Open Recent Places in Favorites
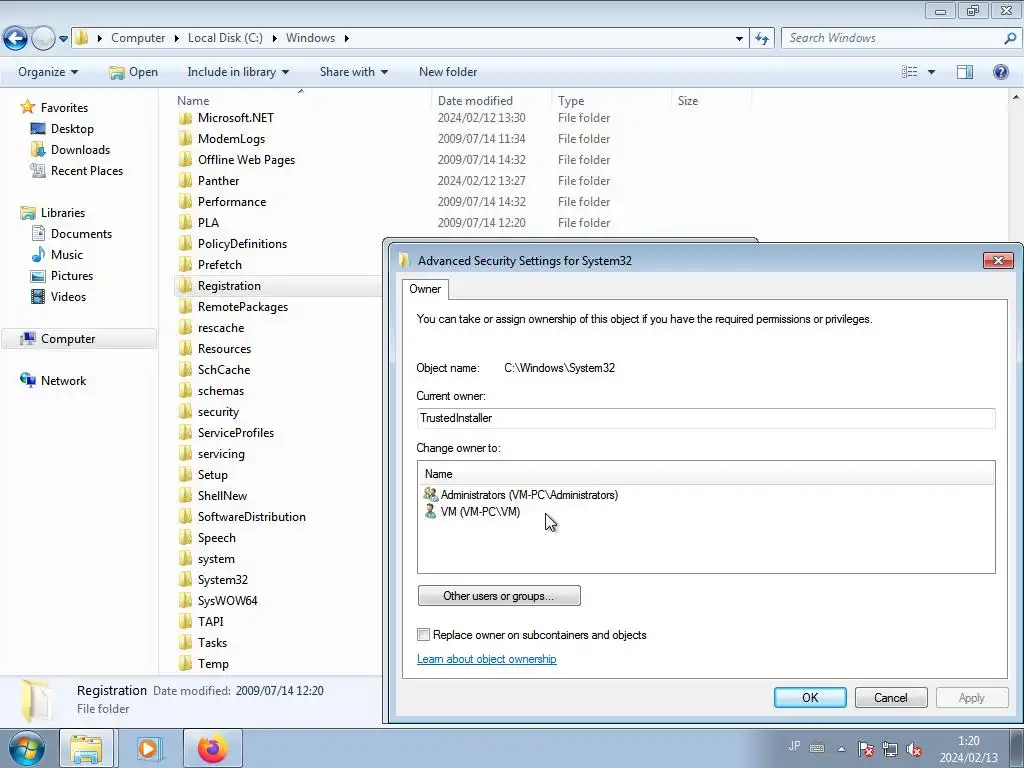This screenshot has height=768, width=1024. (86, 170)
